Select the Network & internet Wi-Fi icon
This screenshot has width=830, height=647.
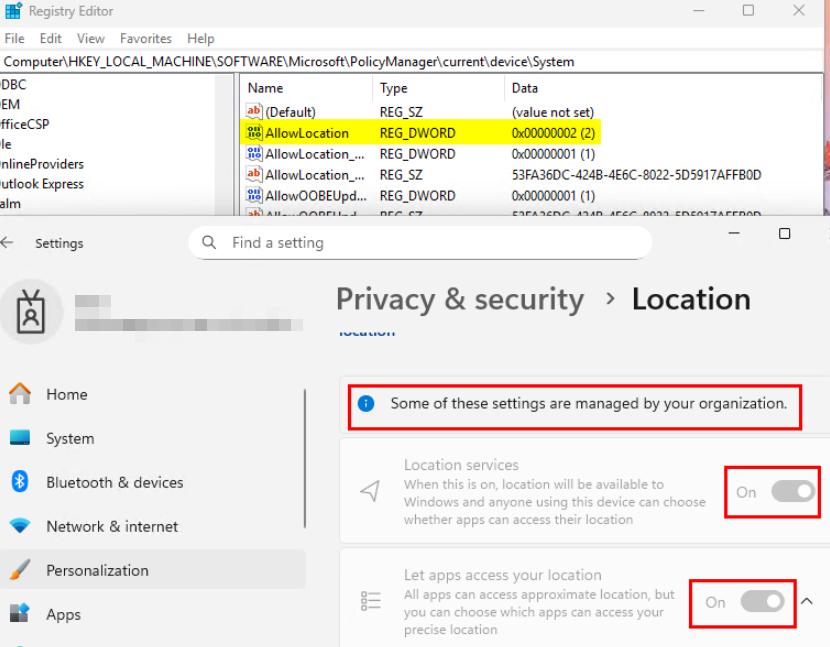(20, 526)
